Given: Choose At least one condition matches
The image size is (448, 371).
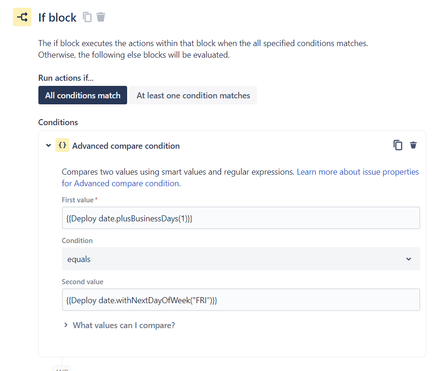Looking at the screenshot, I should click(x=193, y=95).
